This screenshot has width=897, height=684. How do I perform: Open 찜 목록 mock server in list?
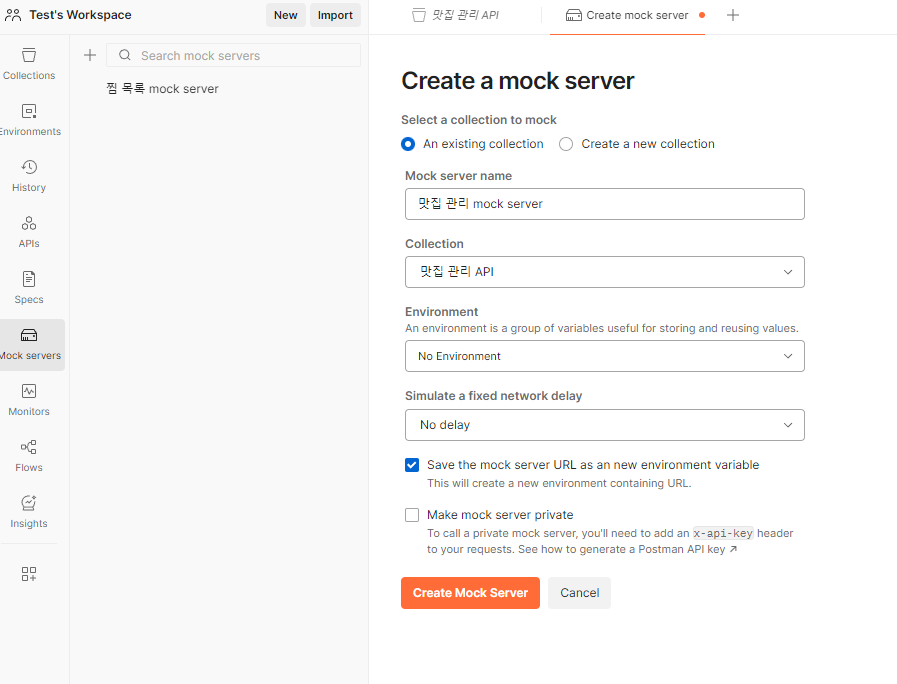click(162, 89)
